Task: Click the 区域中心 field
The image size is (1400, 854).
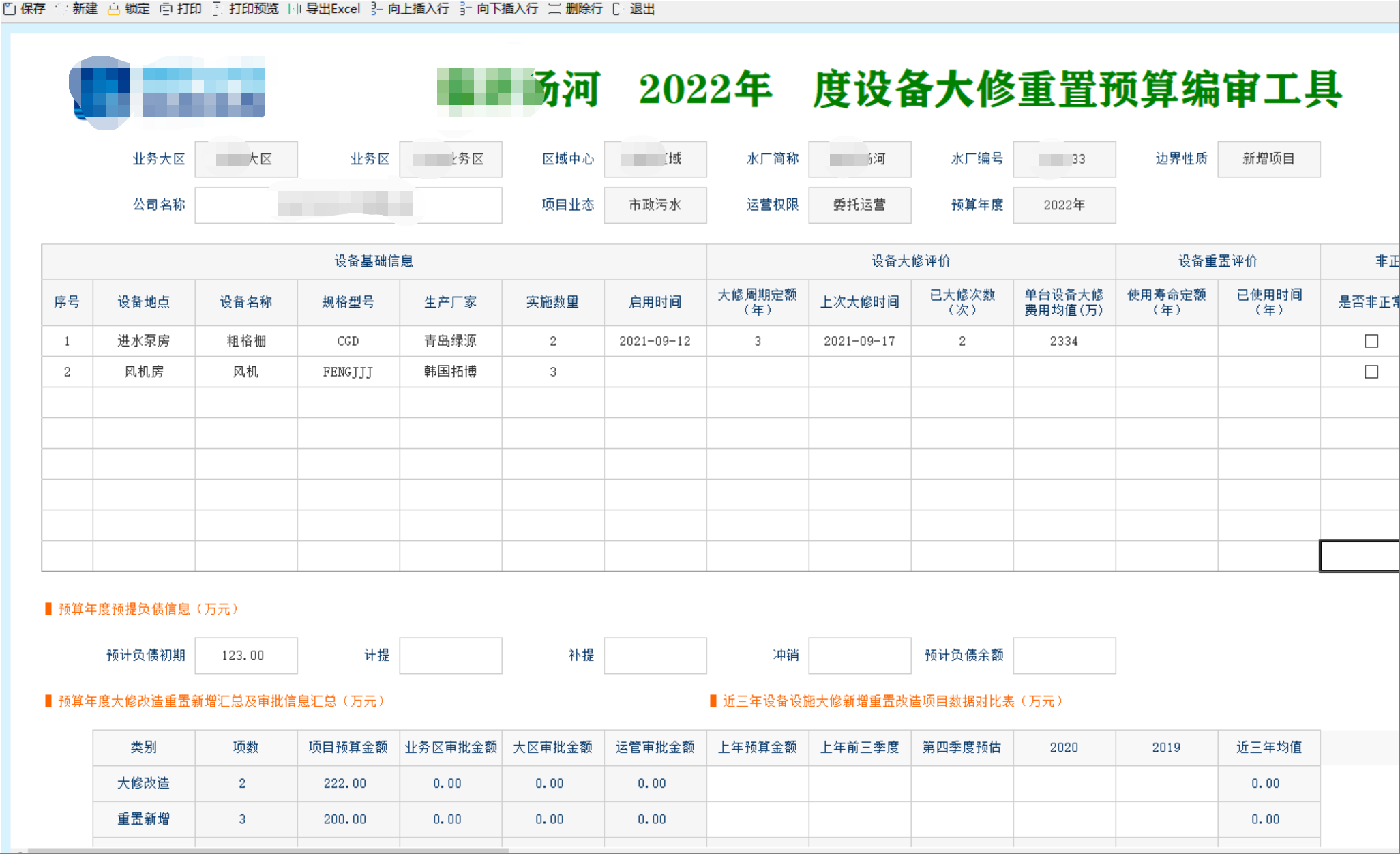Action: (655, 159)
